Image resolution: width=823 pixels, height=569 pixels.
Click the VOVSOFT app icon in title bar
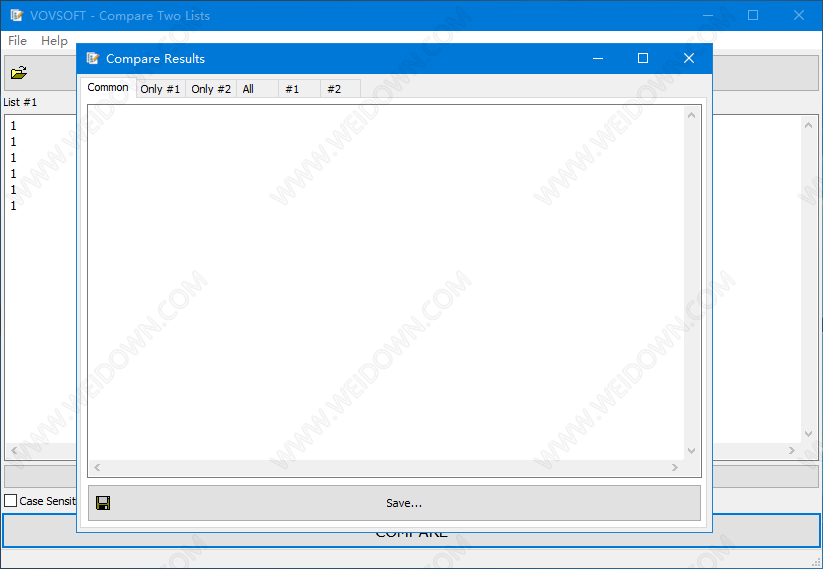point(17,15)
